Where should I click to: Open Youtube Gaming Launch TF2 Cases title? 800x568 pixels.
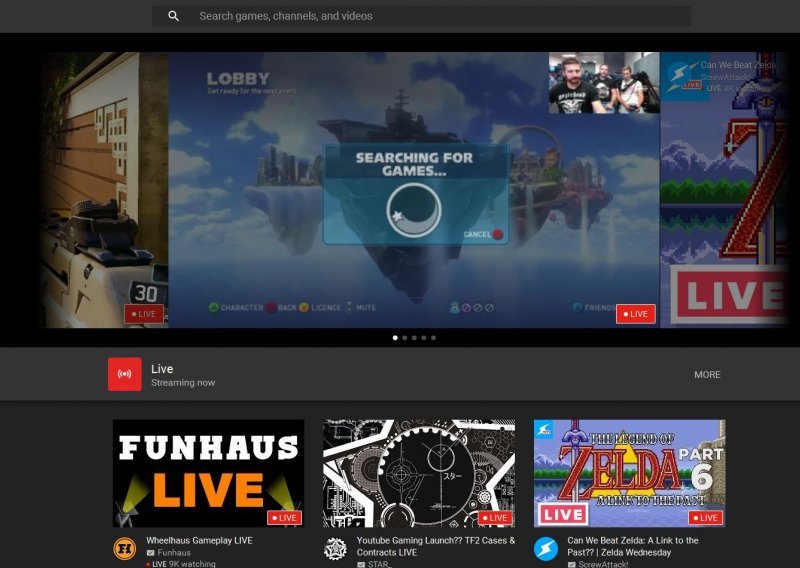[436, 546]
